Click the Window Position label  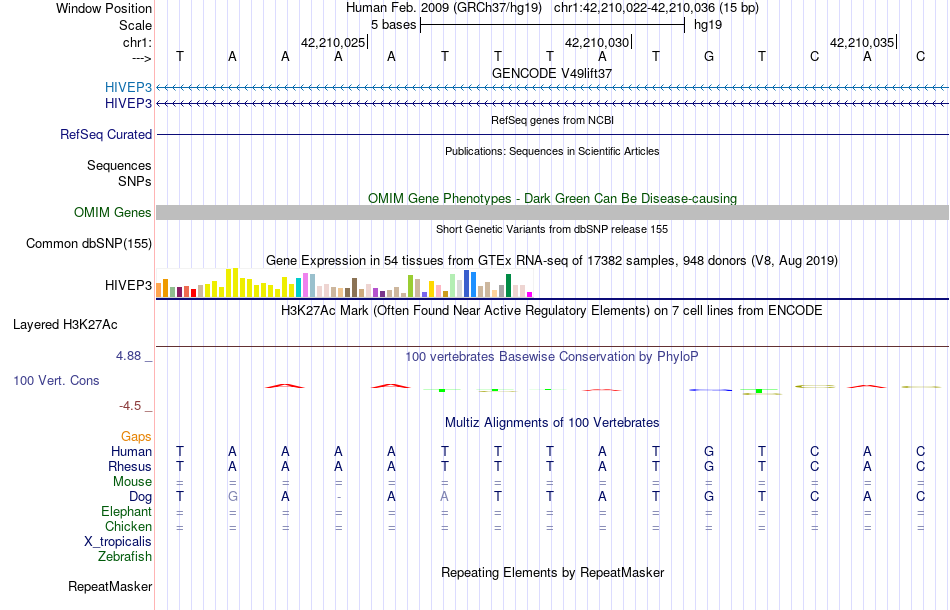104,8
